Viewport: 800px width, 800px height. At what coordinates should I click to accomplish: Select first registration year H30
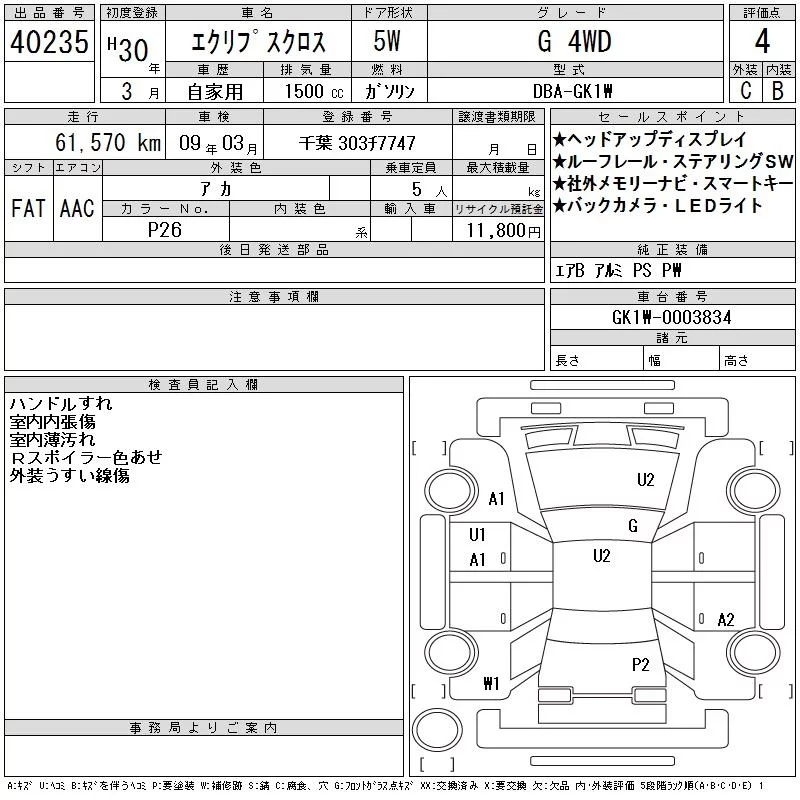point(128,49)
